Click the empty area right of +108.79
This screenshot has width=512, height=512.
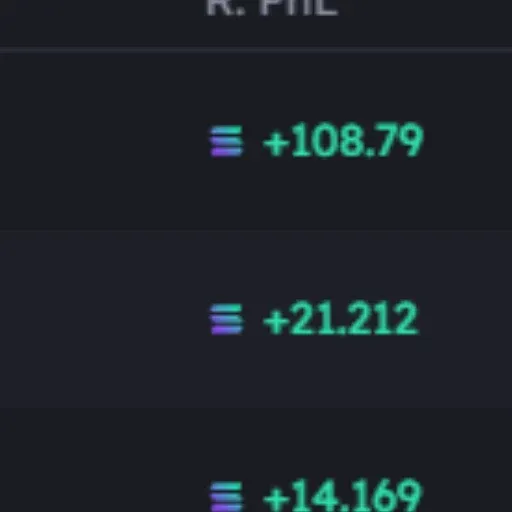pyautogui.click(x=468, y=141)
